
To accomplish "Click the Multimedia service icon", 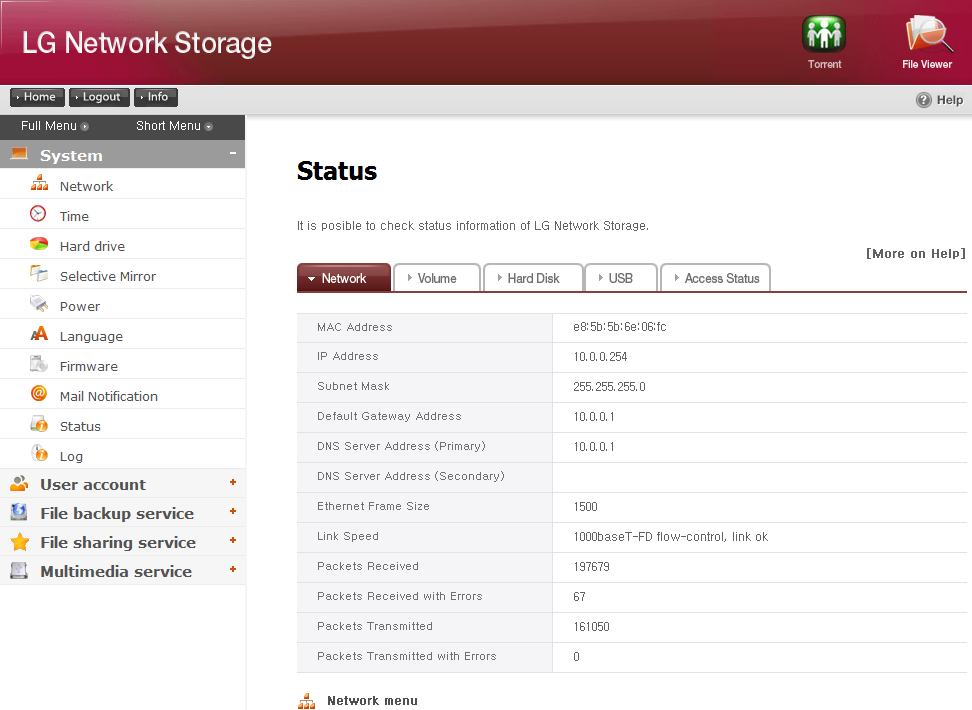I will click(19, 570).
